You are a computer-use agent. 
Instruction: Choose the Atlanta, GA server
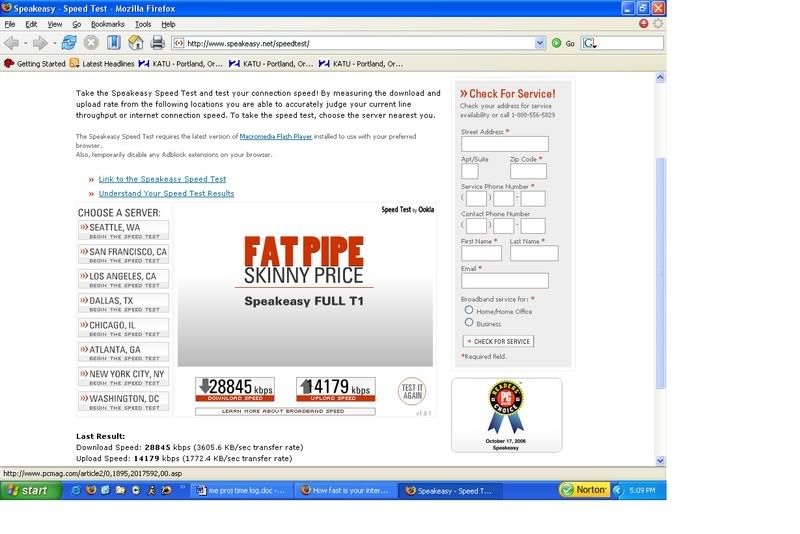[123, 353]
